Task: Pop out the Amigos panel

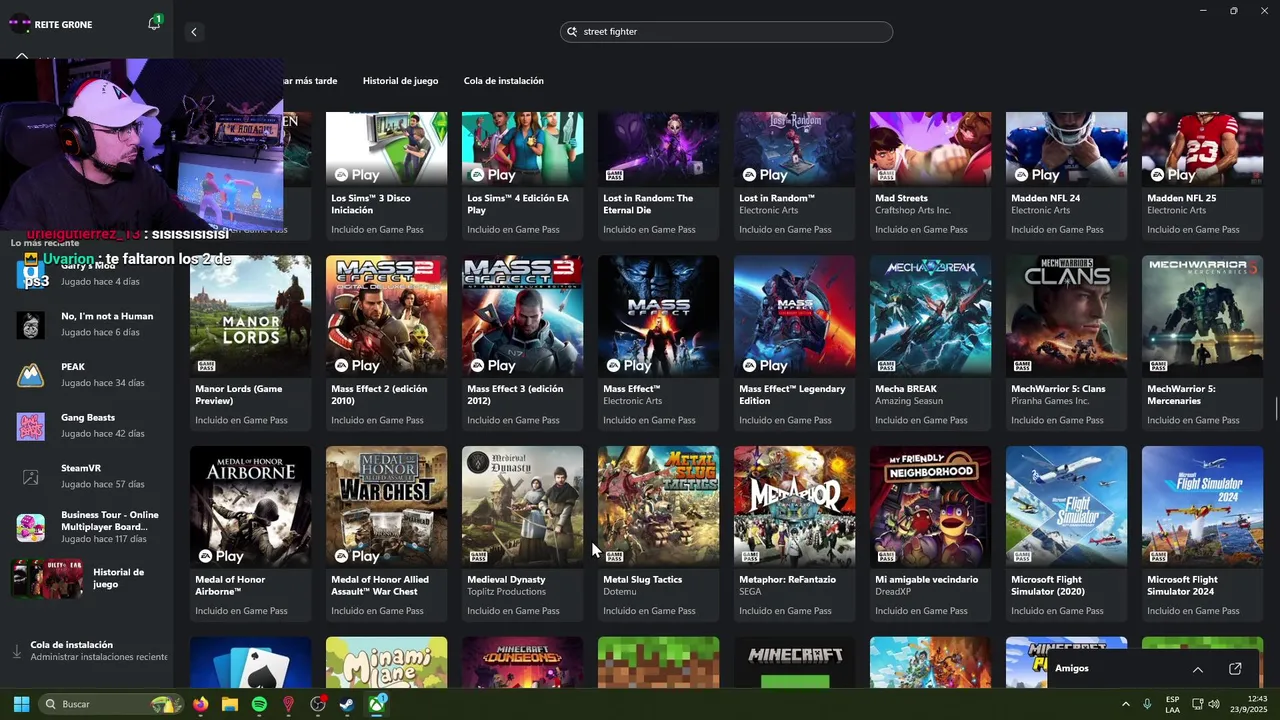Action: (1235, 669)
